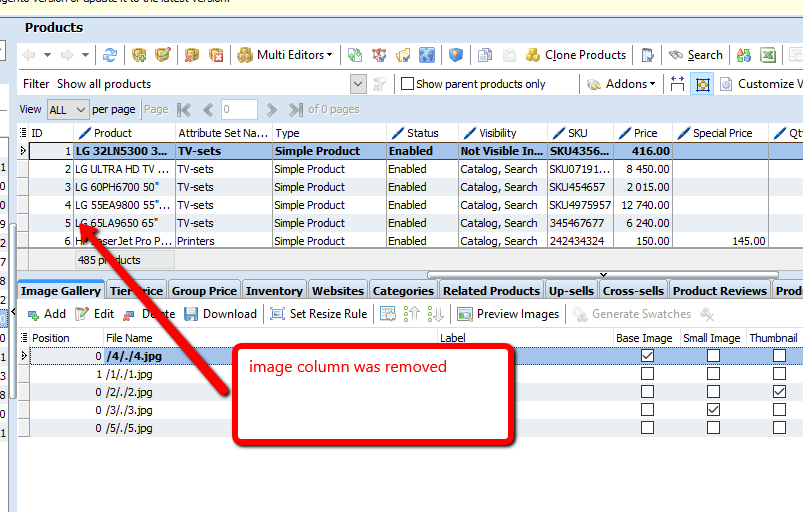Click gallery table settings icon after Set Resize Rule

coord(388,314)
